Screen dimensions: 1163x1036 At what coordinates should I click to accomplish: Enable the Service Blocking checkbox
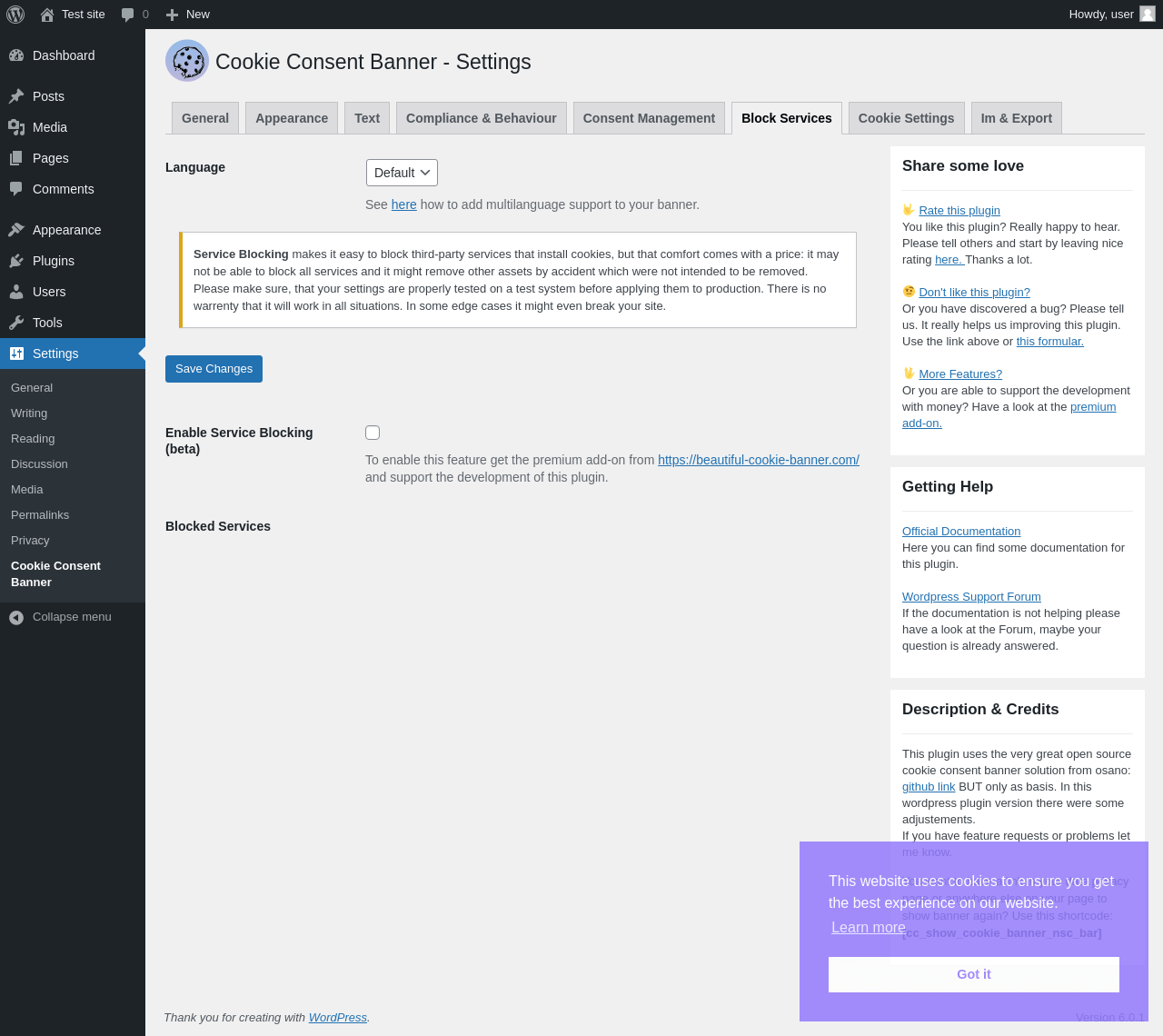click(x=373, y=433)
